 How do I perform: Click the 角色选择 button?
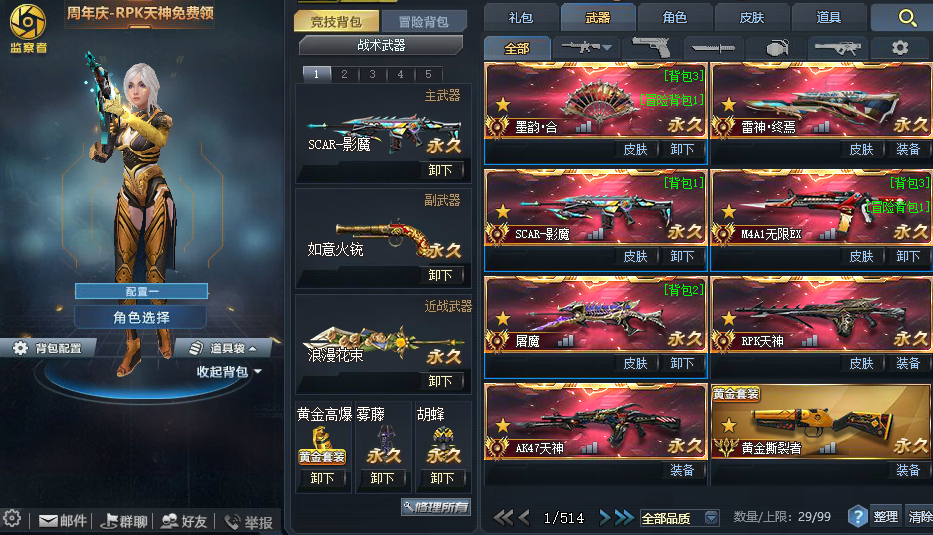point(141,317)
